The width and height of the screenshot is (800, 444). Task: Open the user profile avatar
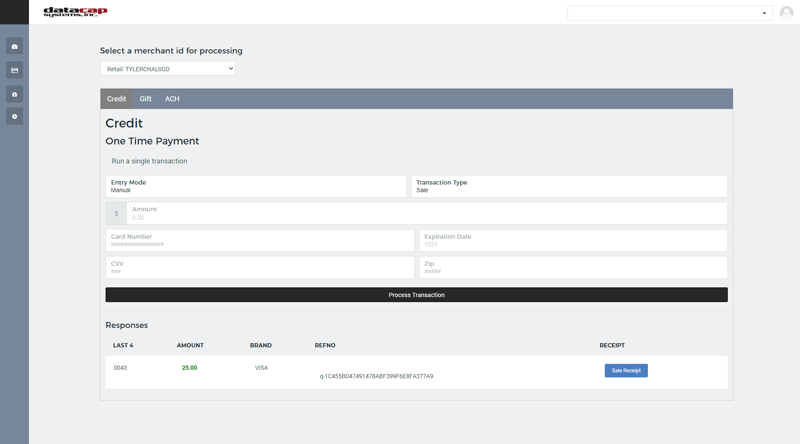(x=786, y=13)
